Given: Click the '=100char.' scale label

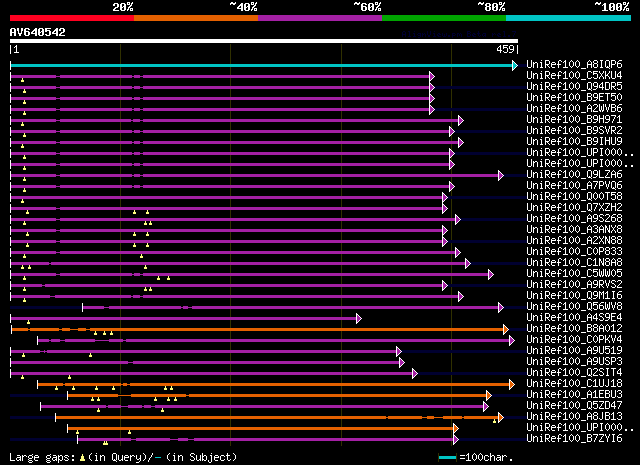Looking at the screenshot, I should pos(486,458).
